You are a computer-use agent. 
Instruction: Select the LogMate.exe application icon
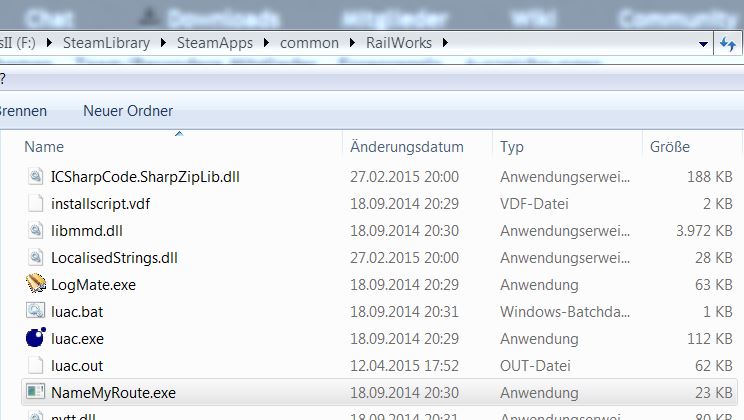click(36, 284)
